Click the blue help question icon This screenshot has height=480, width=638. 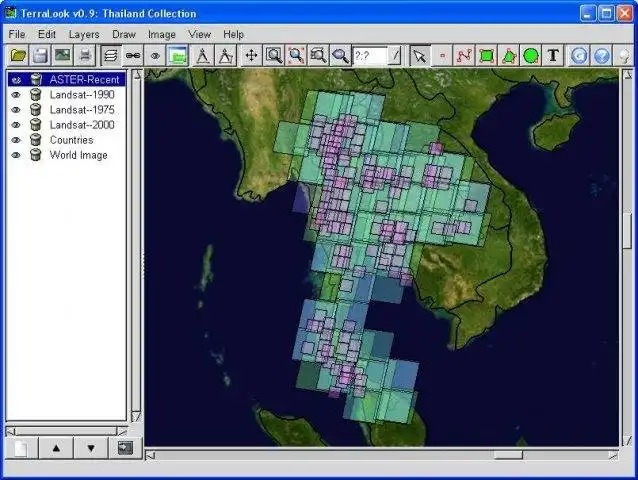point(601,55)
